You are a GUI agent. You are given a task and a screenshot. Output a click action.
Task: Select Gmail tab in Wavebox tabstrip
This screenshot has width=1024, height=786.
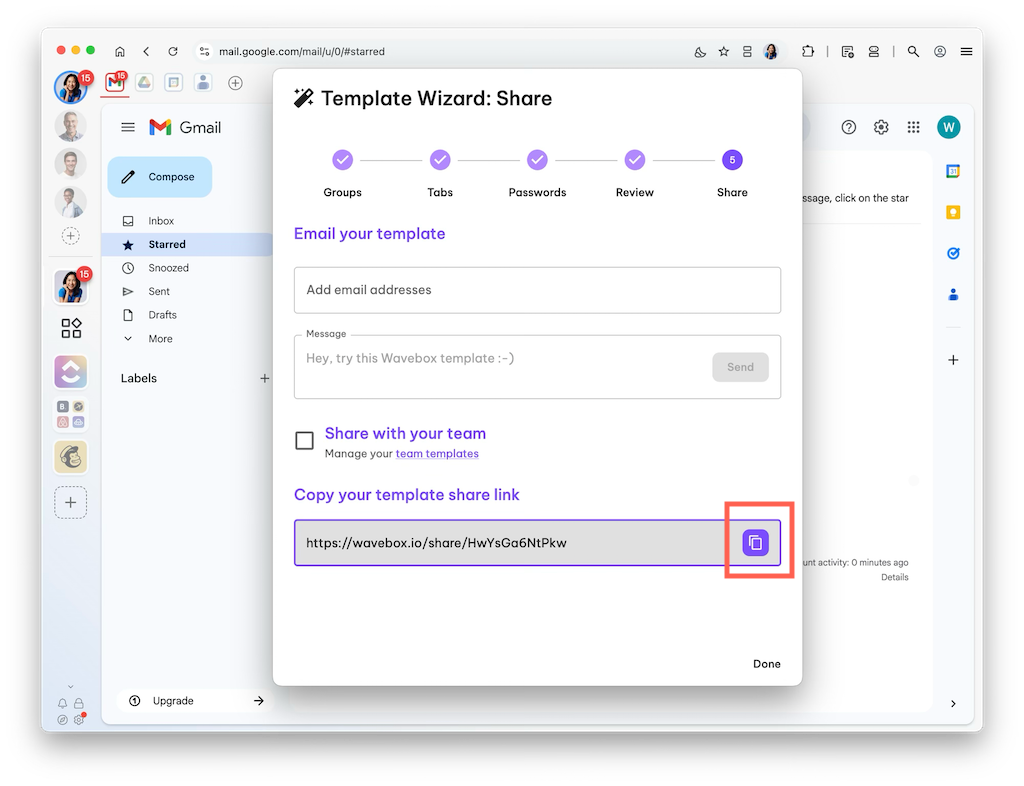pyautogui.click(x=115, y=83)
